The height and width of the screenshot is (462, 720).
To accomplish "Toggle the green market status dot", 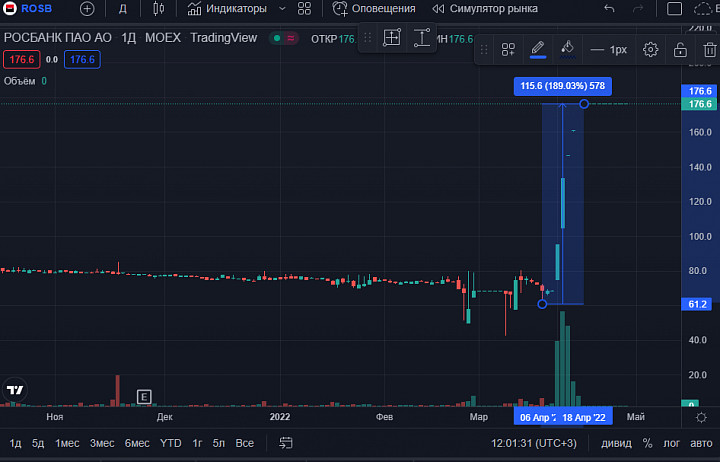I will [x=277, y=38].
